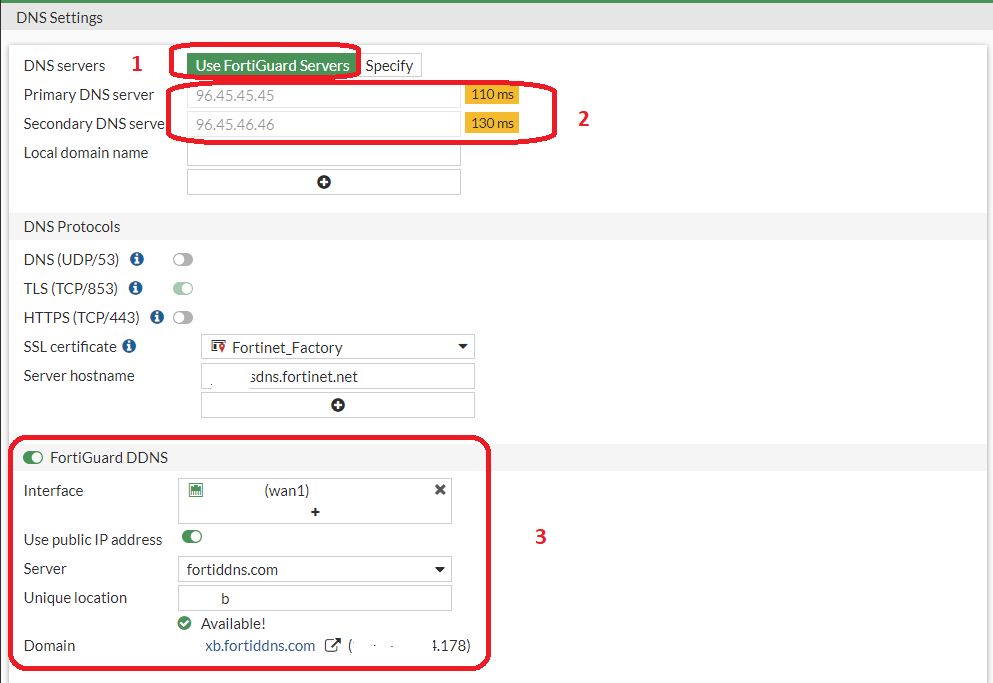Click the FortiGuard DDNS section label
Image resolution: width=993 pixels, height=683 pixels.
(109, 457)
